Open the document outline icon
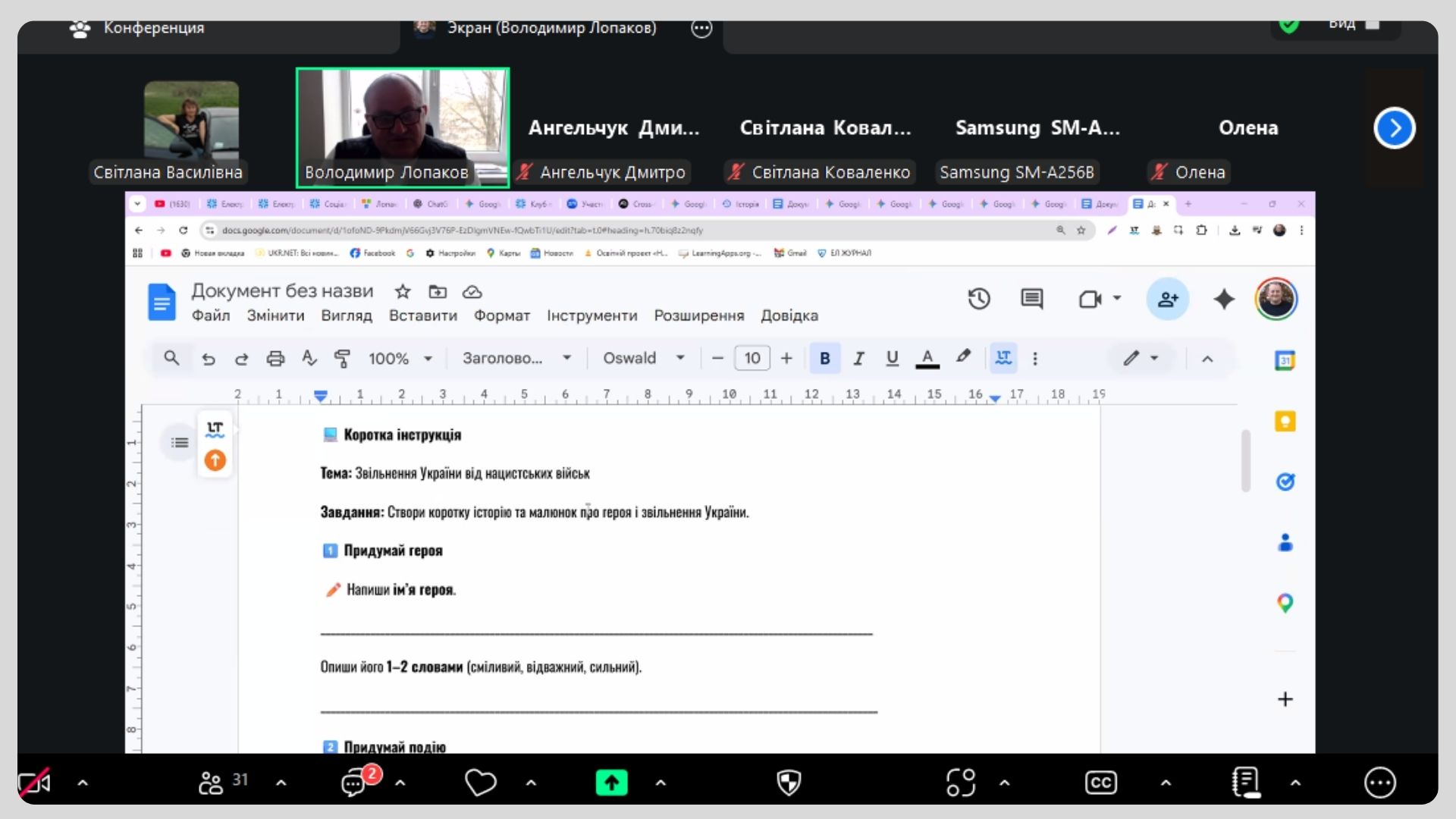1456x819 pixels. 180,442
